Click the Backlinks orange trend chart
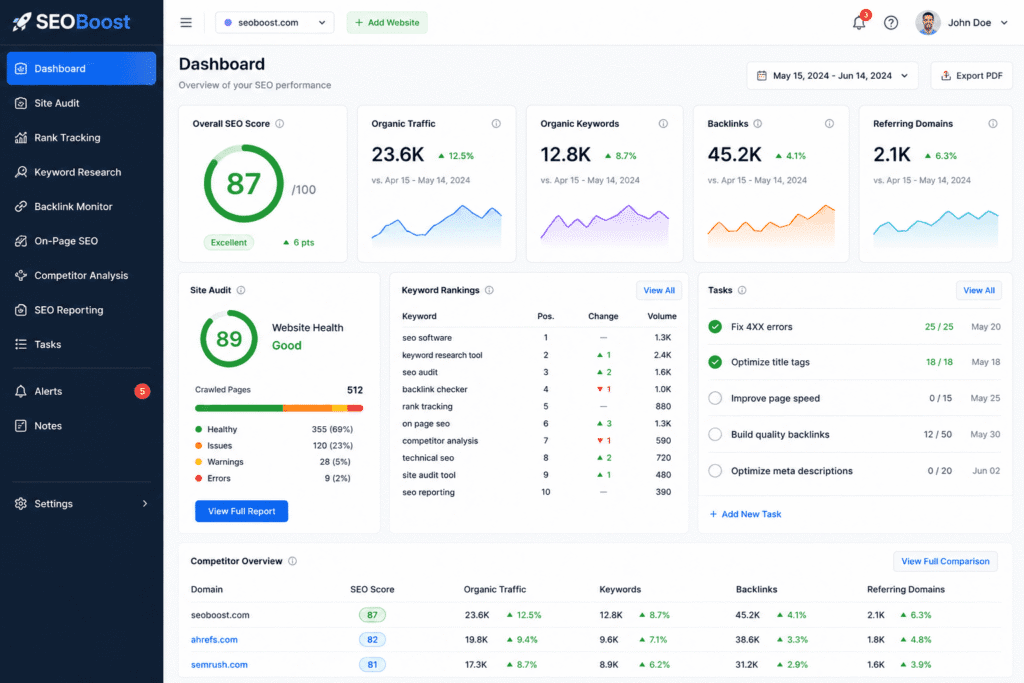1024x683 pixels. pyautogui.click(x=771, y=226)
